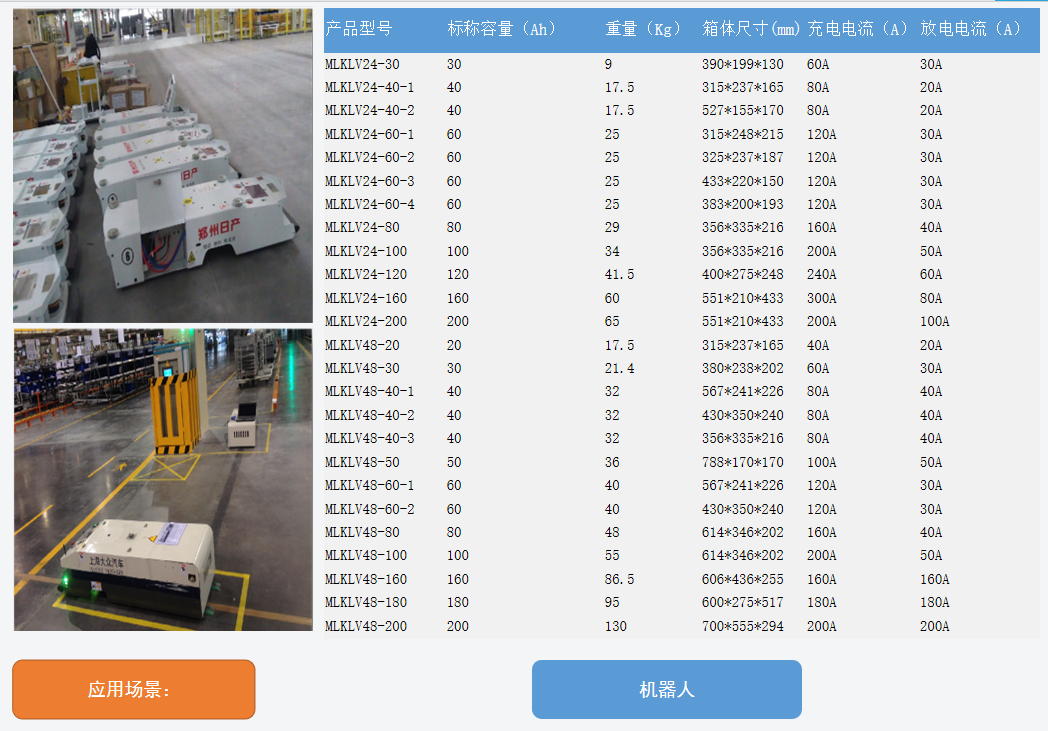Screen dimensions: 1048x731
Task: Click charge current 240A
Action: click(821, 274)
